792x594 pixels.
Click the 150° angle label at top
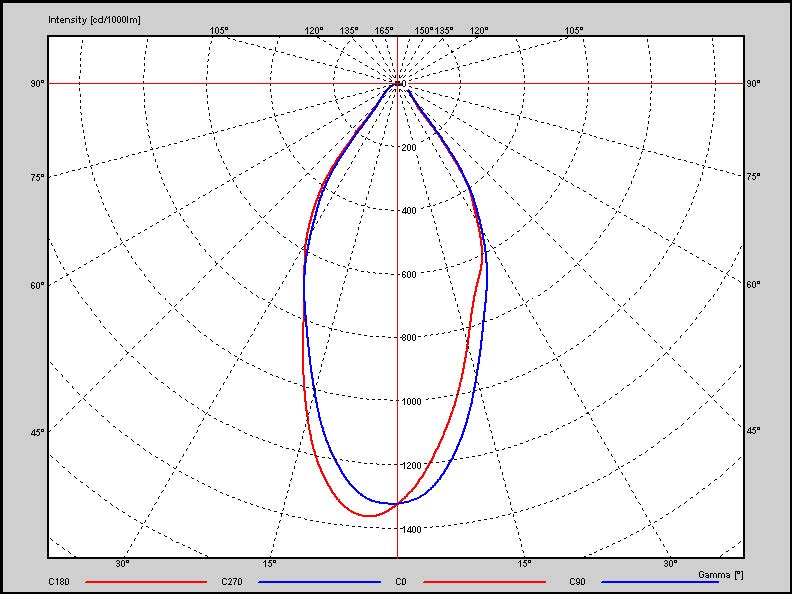pos(424,30)
